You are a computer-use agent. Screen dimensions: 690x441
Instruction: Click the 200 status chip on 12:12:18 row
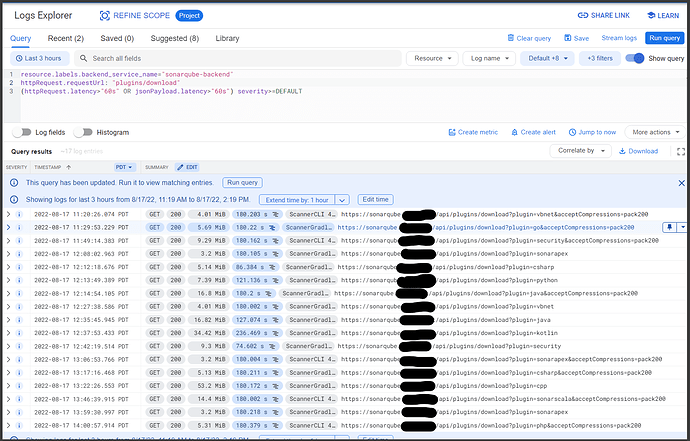tap(176, 267)
